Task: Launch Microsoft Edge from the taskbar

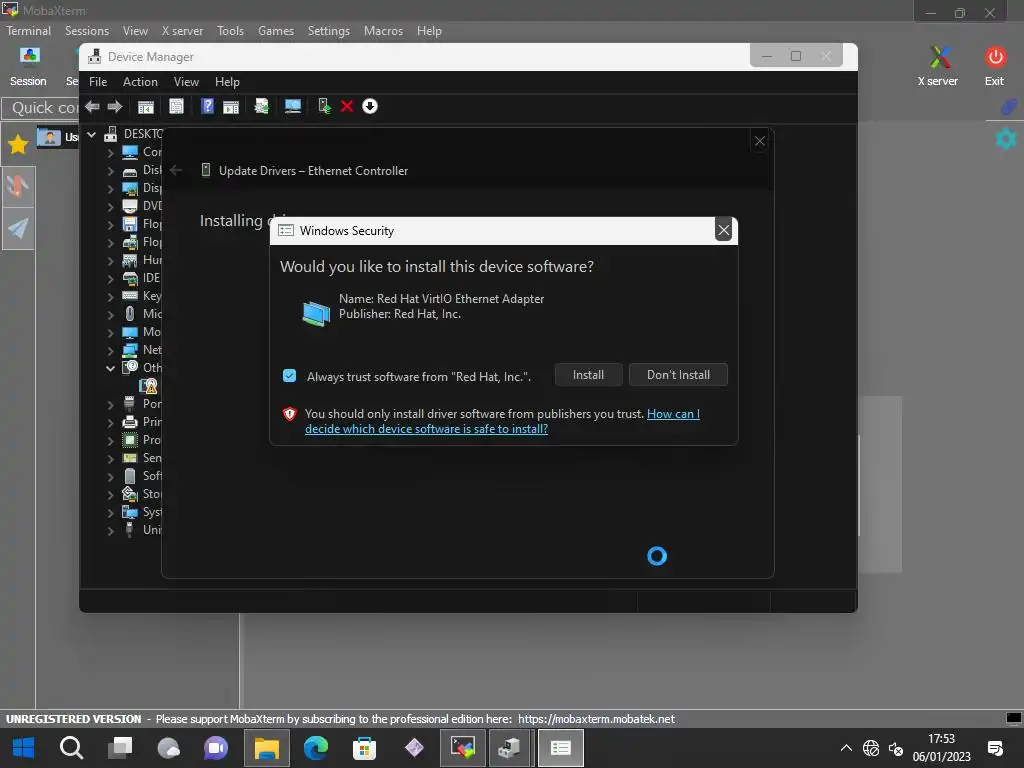Action: (x=316, y=748)
